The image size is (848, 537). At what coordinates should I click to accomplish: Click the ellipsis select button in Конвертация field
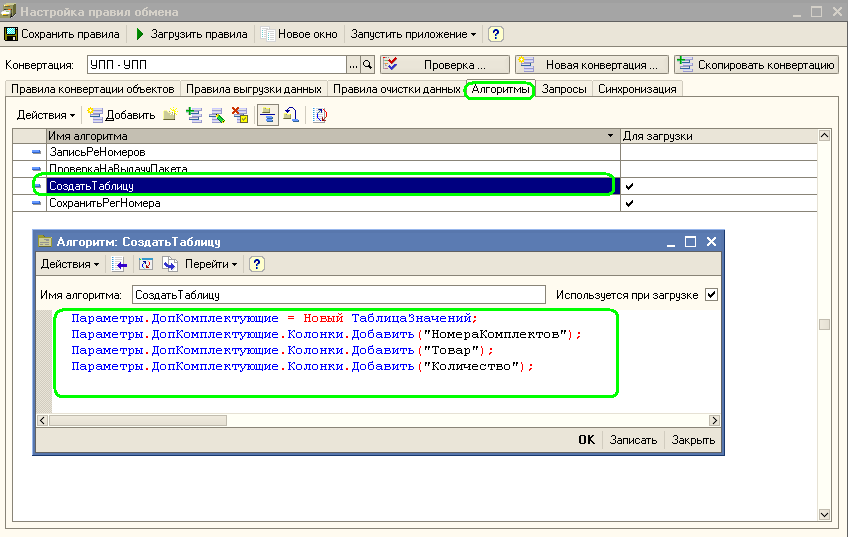tap(353, 65)
